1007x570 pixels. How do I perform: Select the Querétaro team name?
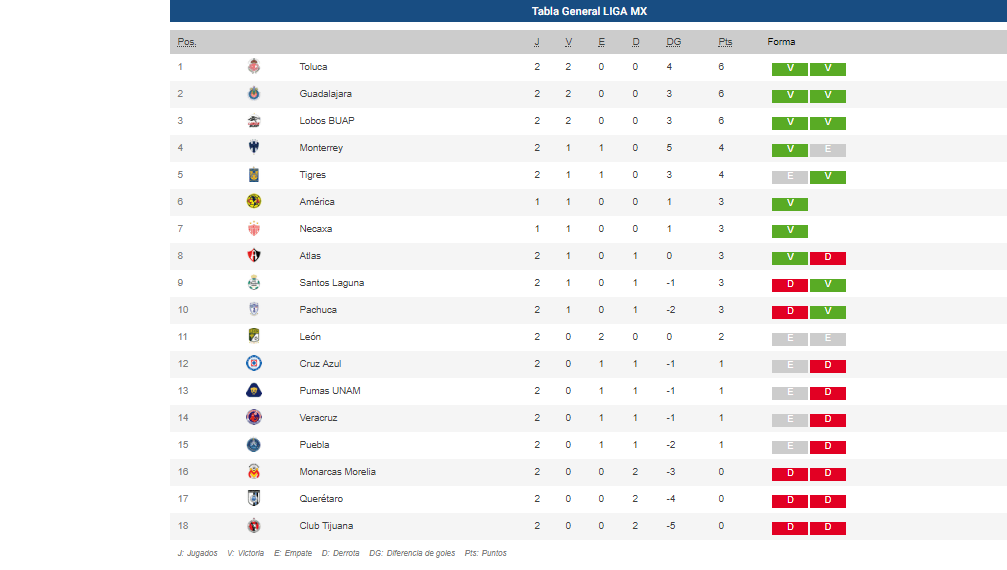(322, 499)
